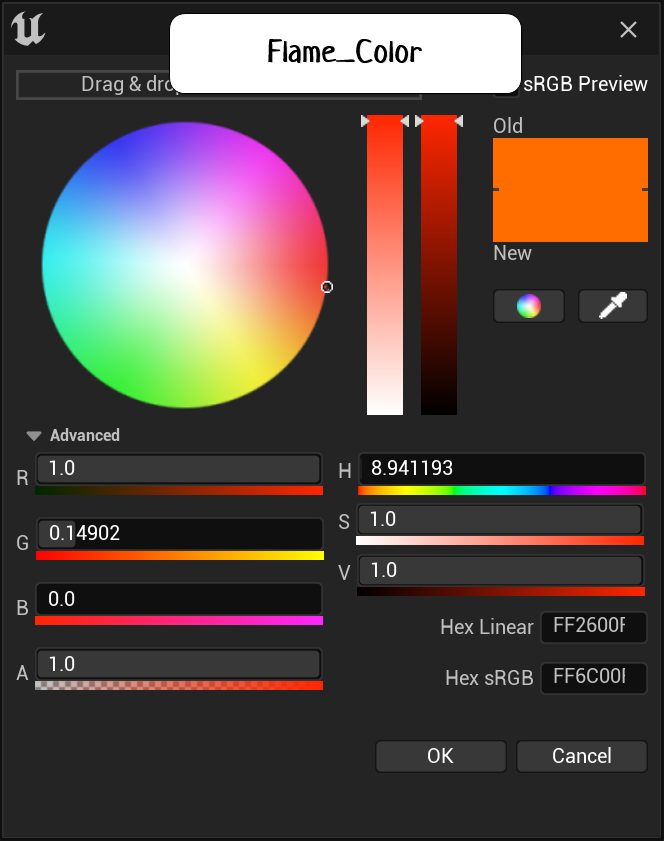Click the color wheel selection marker
The image size is (664, 841).
click(x=327, y=287)
